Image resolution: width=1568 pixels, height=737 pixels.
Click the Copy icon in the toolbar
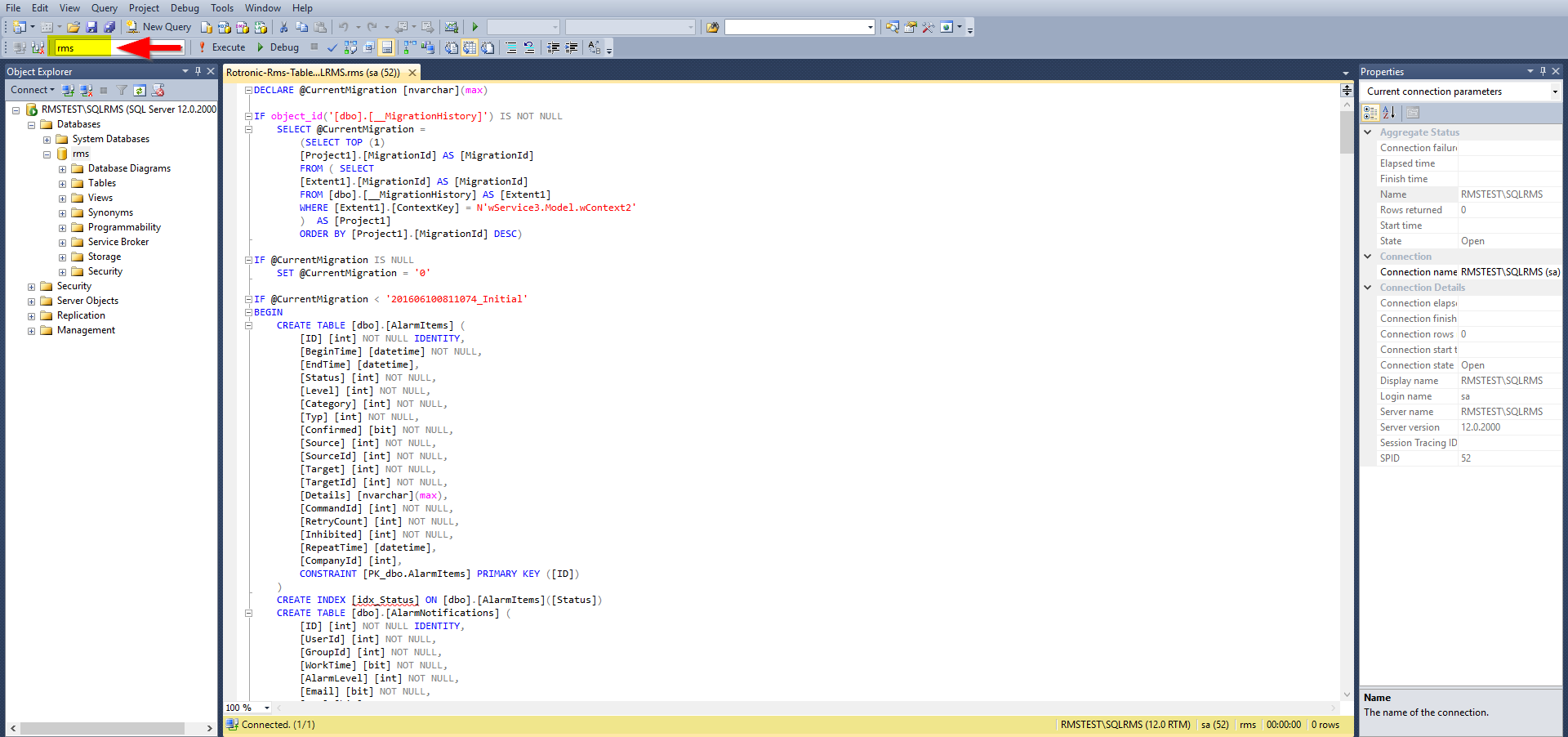[x=301, y=27]
